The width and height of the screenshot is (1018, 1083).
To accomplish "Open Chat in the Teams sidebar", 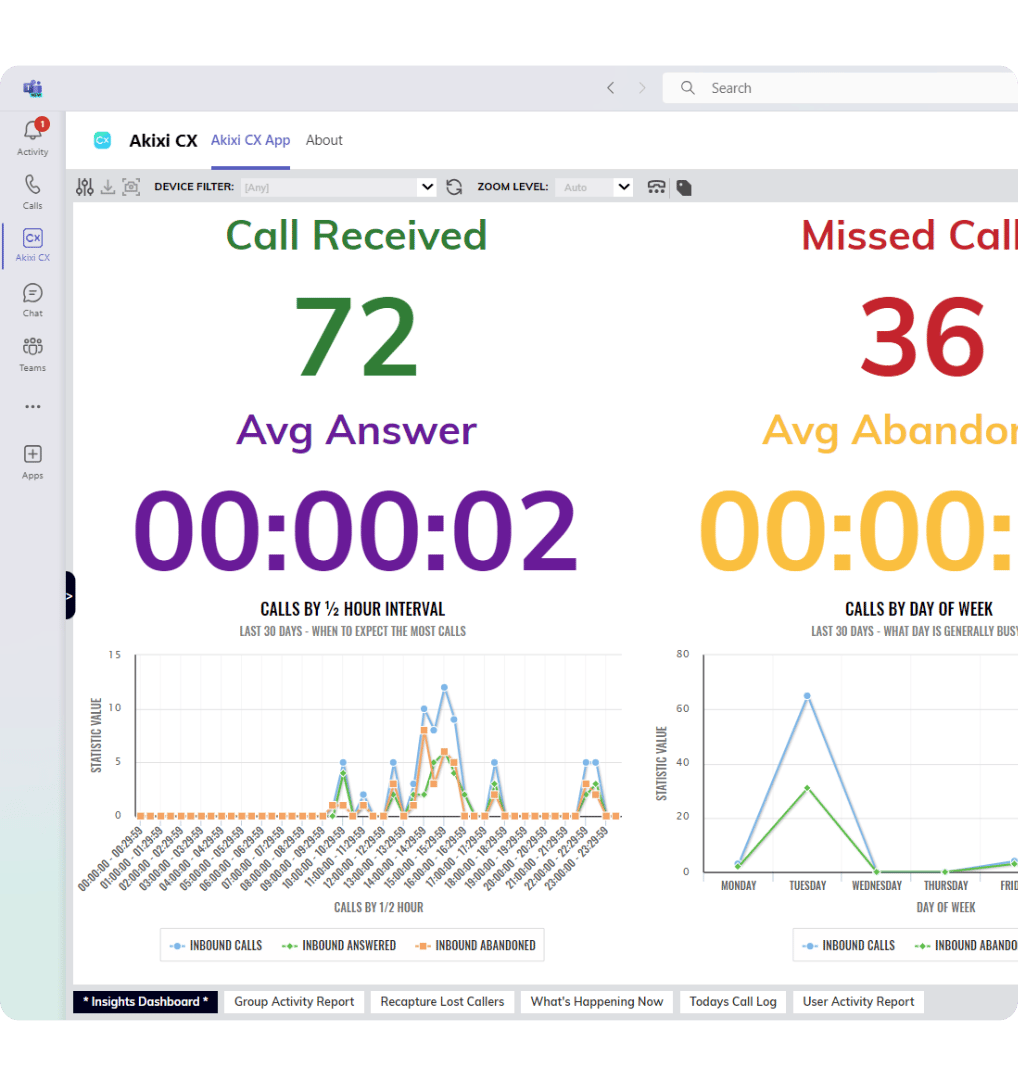I will coord(33,299).
